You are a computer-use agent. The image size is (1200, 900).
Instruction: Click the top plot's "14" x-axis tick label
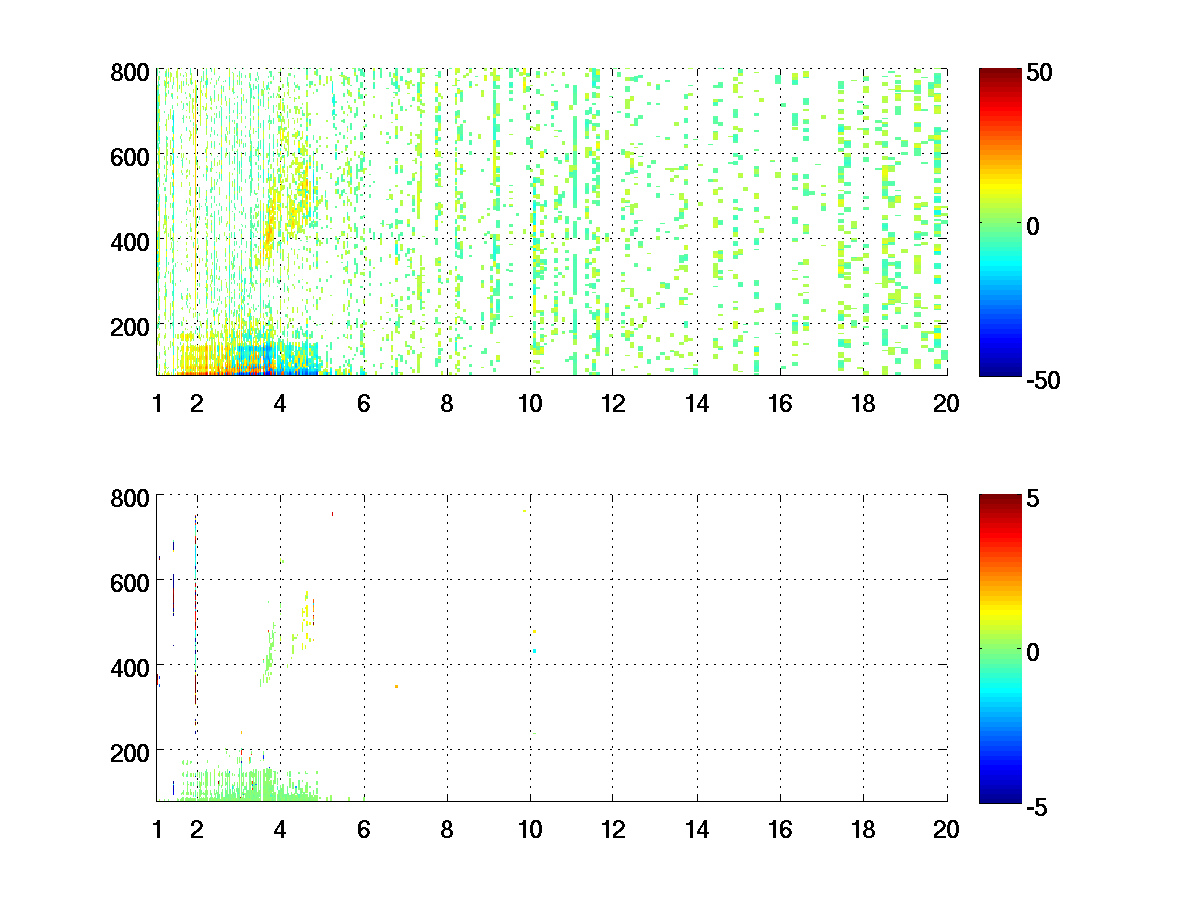point(697,404)
